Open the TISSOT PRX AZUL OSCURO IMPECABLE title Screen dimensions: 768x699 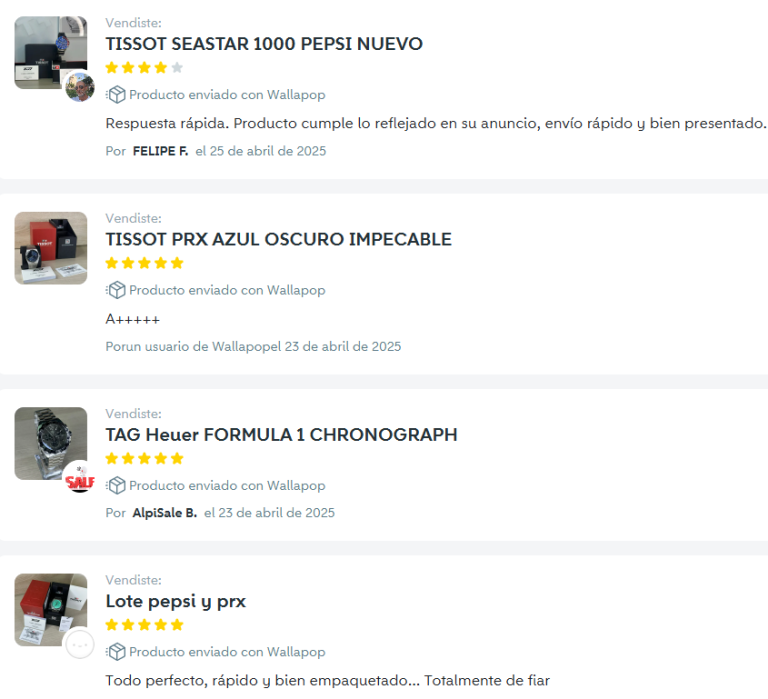click(279, 239)
